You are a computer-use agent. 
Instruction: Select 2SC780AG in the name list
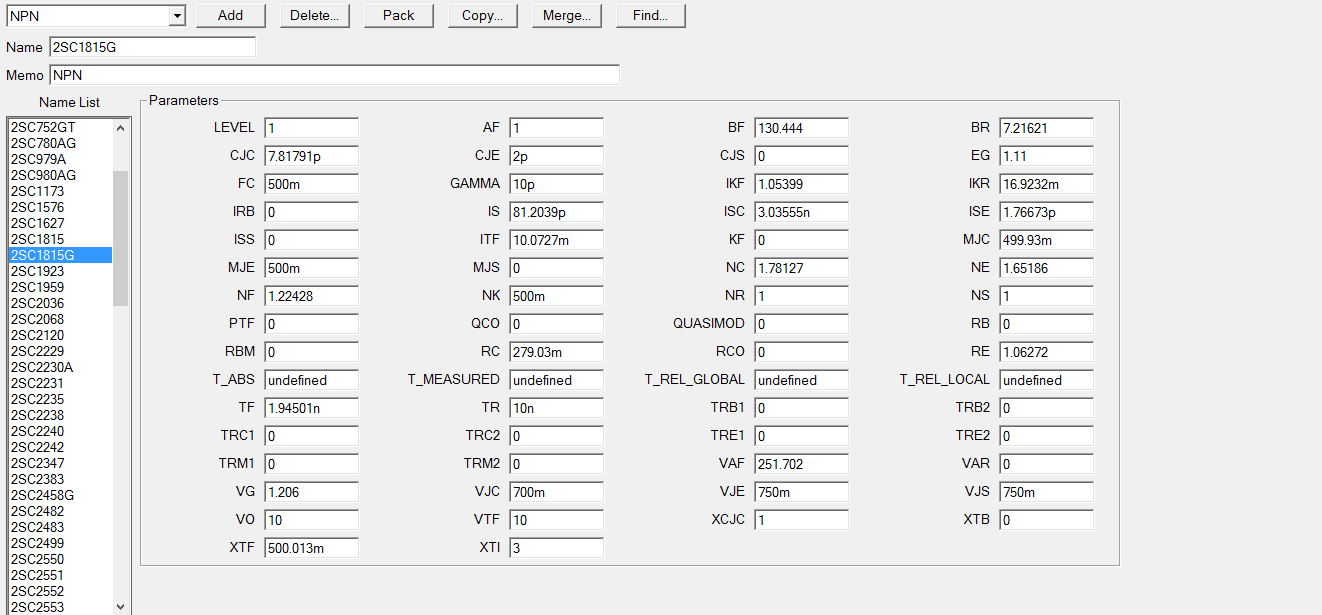[60, 143]
